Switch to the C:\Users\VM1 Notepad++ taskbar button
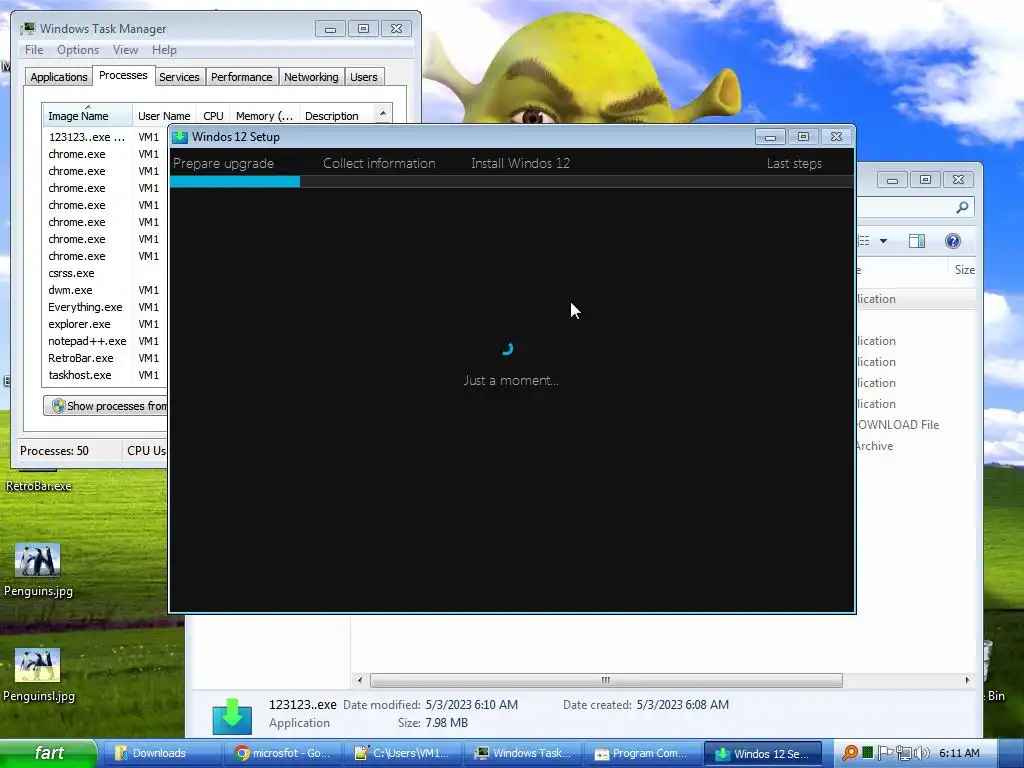1024x768 pixels. coord(402,753)
